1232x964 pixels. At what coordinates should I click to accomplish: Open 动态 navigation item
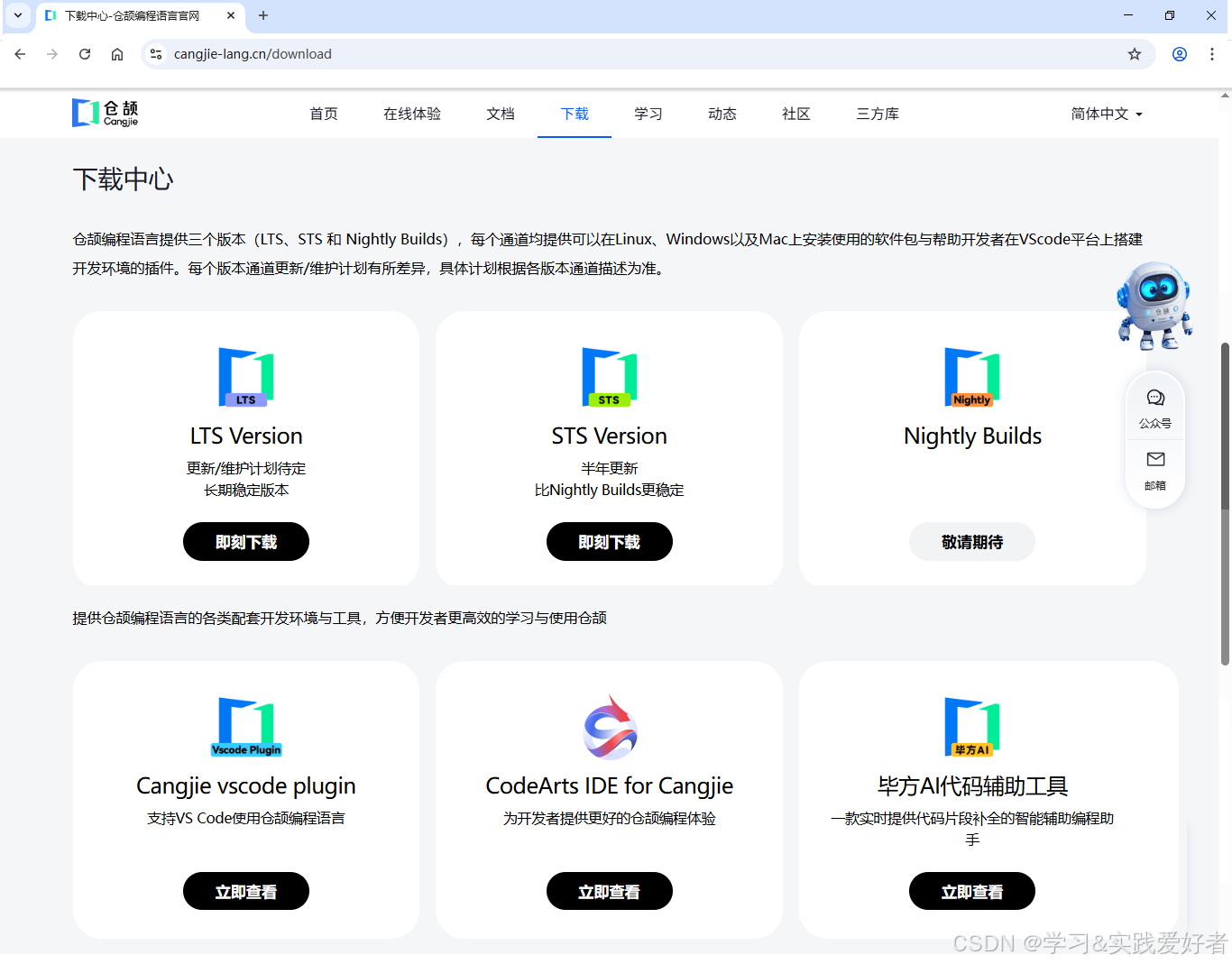click(x=722, y=114)
